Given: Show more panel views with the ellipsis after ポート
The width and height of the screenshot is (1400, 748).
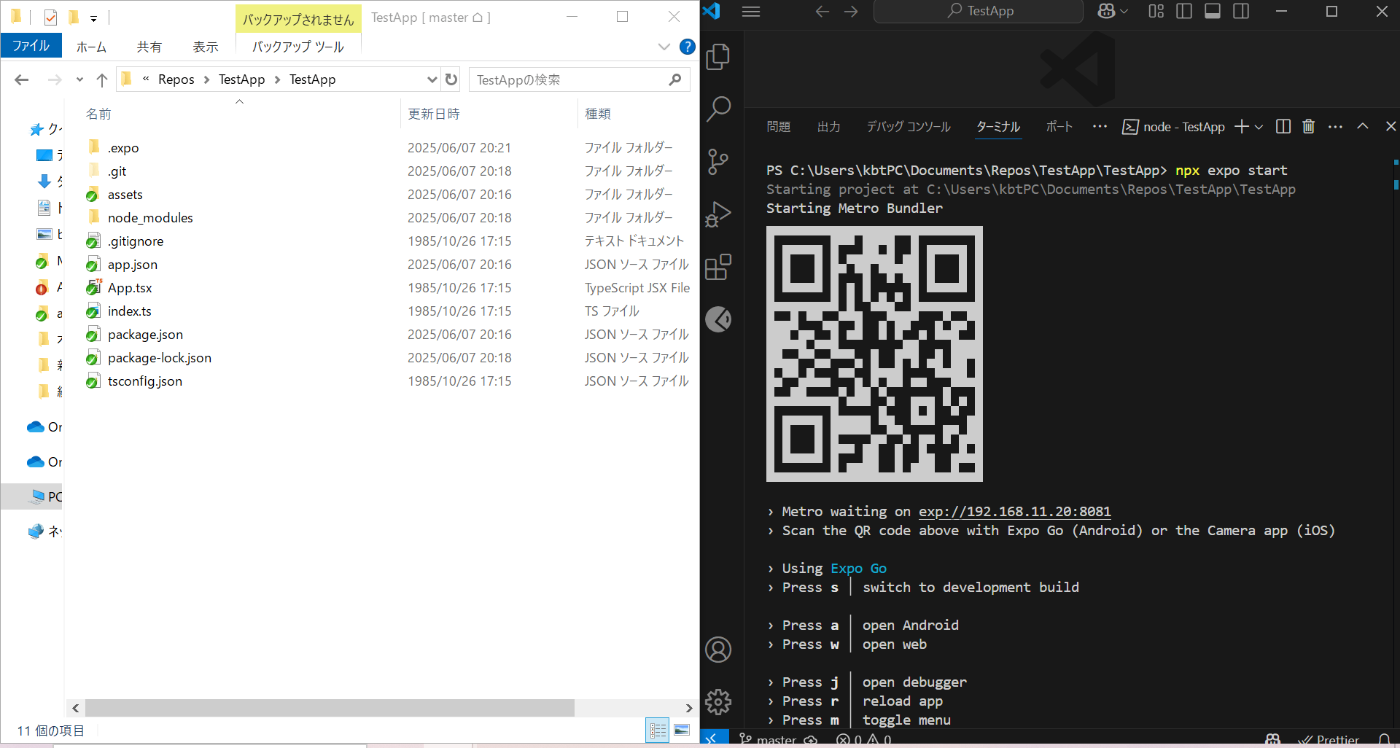Looking at the screenshot, I should 1100,126.
